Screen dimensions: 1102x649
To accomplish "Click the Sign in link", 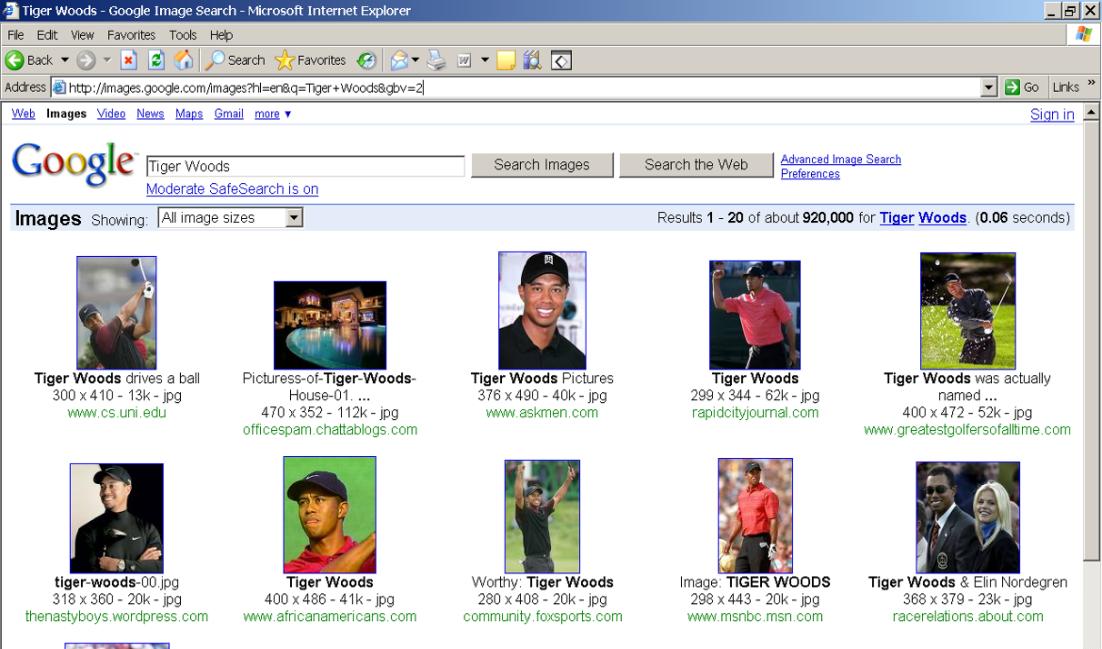I will tap(1052, 115).
